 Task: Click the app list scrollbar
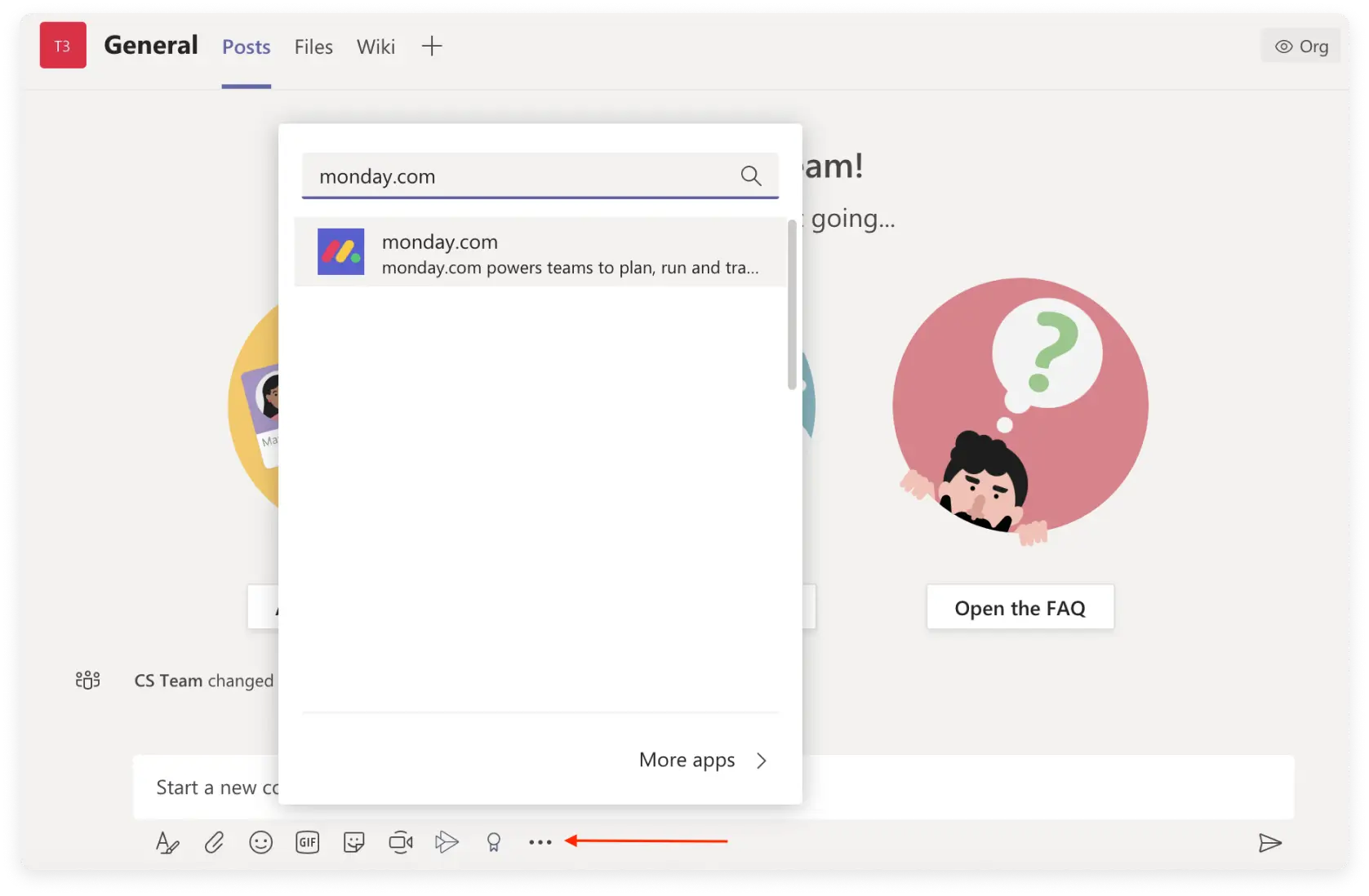[x=792, y=304]
